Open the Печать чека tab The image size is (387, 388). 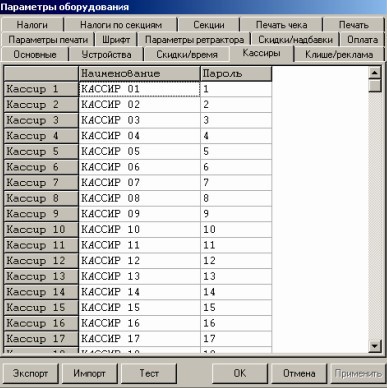coord(281,25)
